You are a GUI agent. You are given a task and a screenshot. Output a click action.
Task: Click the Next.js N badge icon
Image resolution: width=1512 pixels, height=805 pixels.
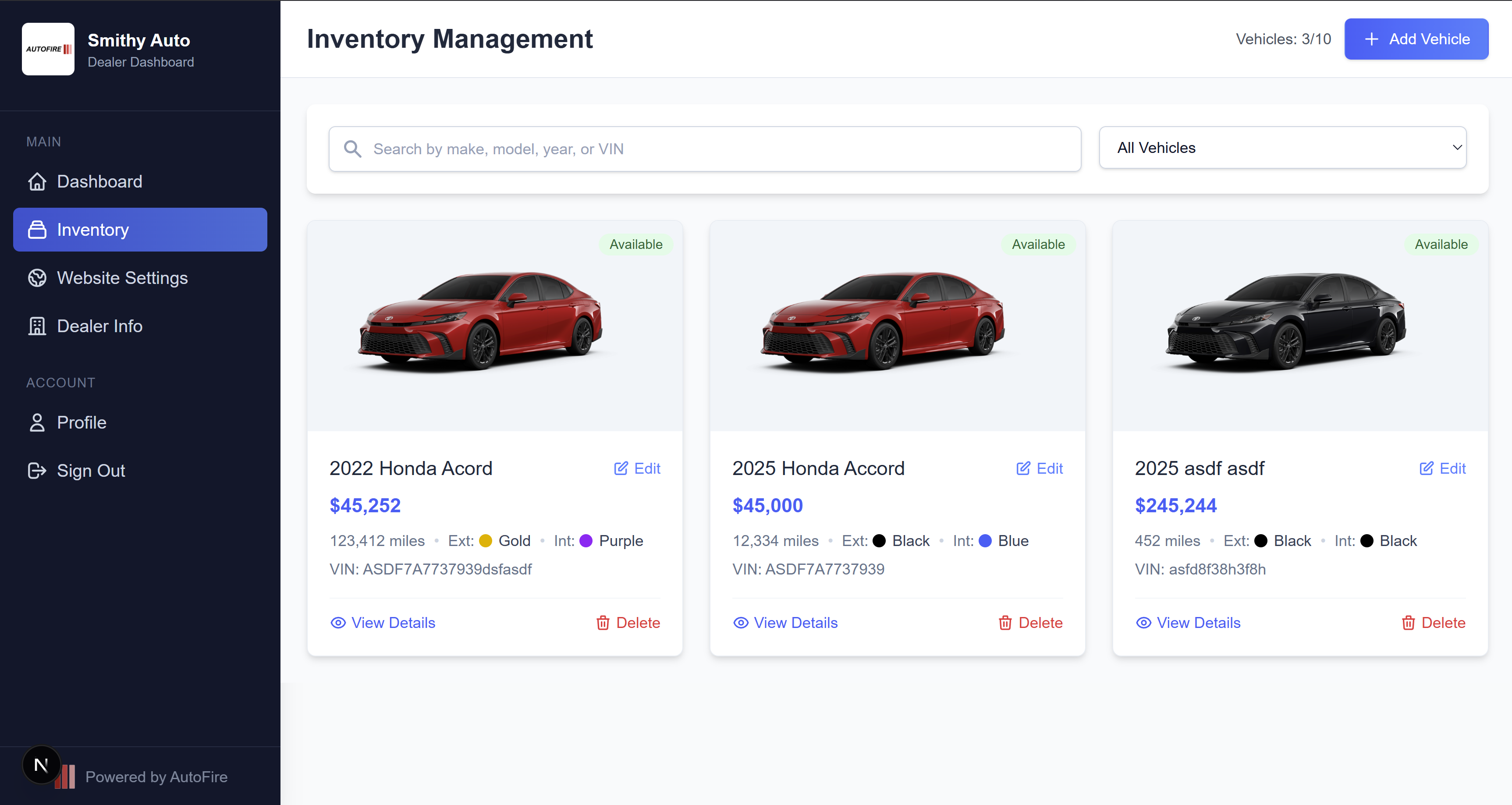click(41, 765)
